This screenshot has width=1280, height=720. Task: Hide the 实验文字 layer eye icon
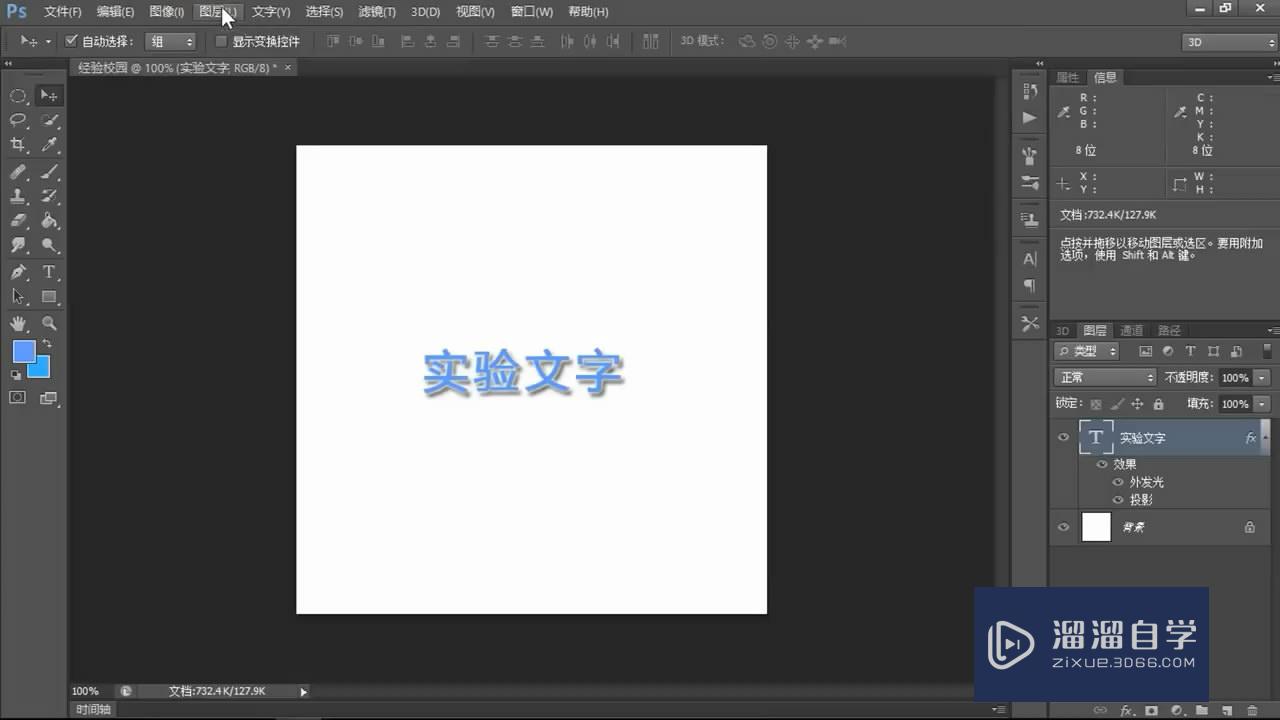[x=1063, y=438]
